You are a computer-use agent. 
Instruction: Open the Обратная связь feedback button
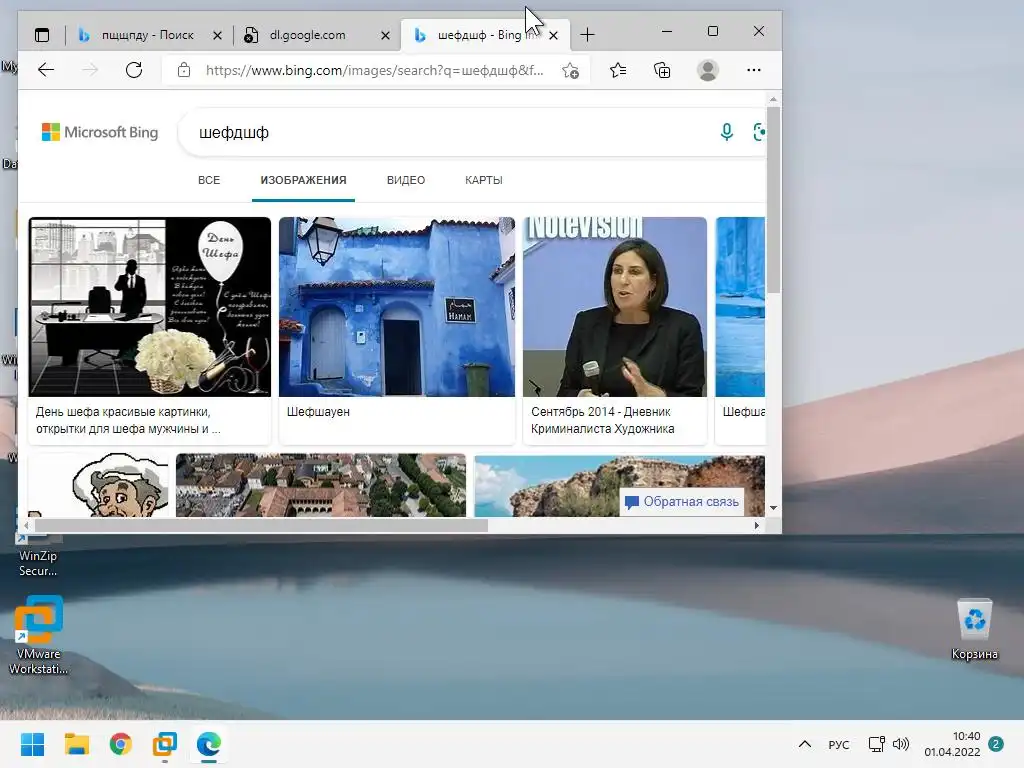tap(682, 502)
